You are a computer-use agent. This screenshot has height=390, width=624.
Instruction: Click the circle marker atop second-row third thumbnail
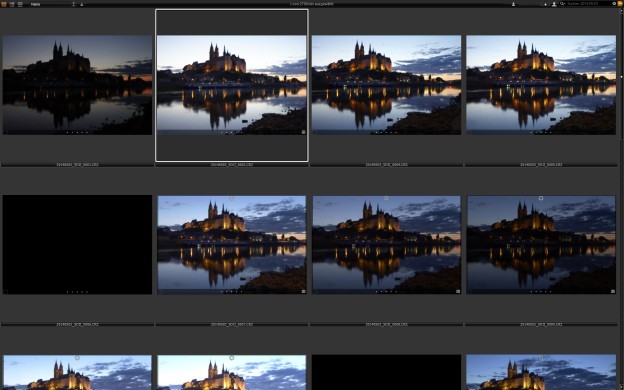[386, 198]
